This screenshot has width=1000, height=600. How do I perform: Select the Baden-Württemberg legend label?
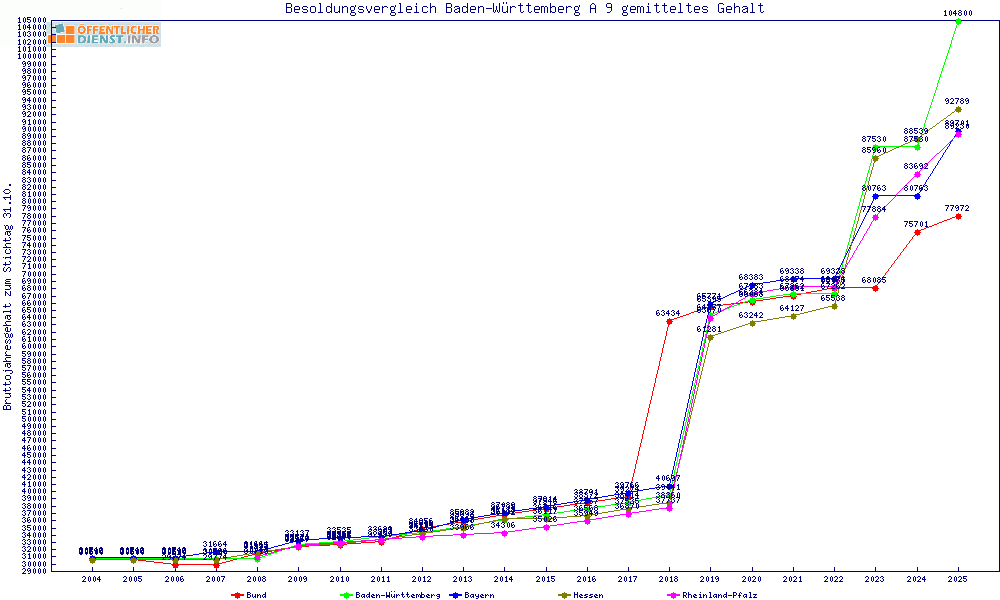click(x=398, y=595)
